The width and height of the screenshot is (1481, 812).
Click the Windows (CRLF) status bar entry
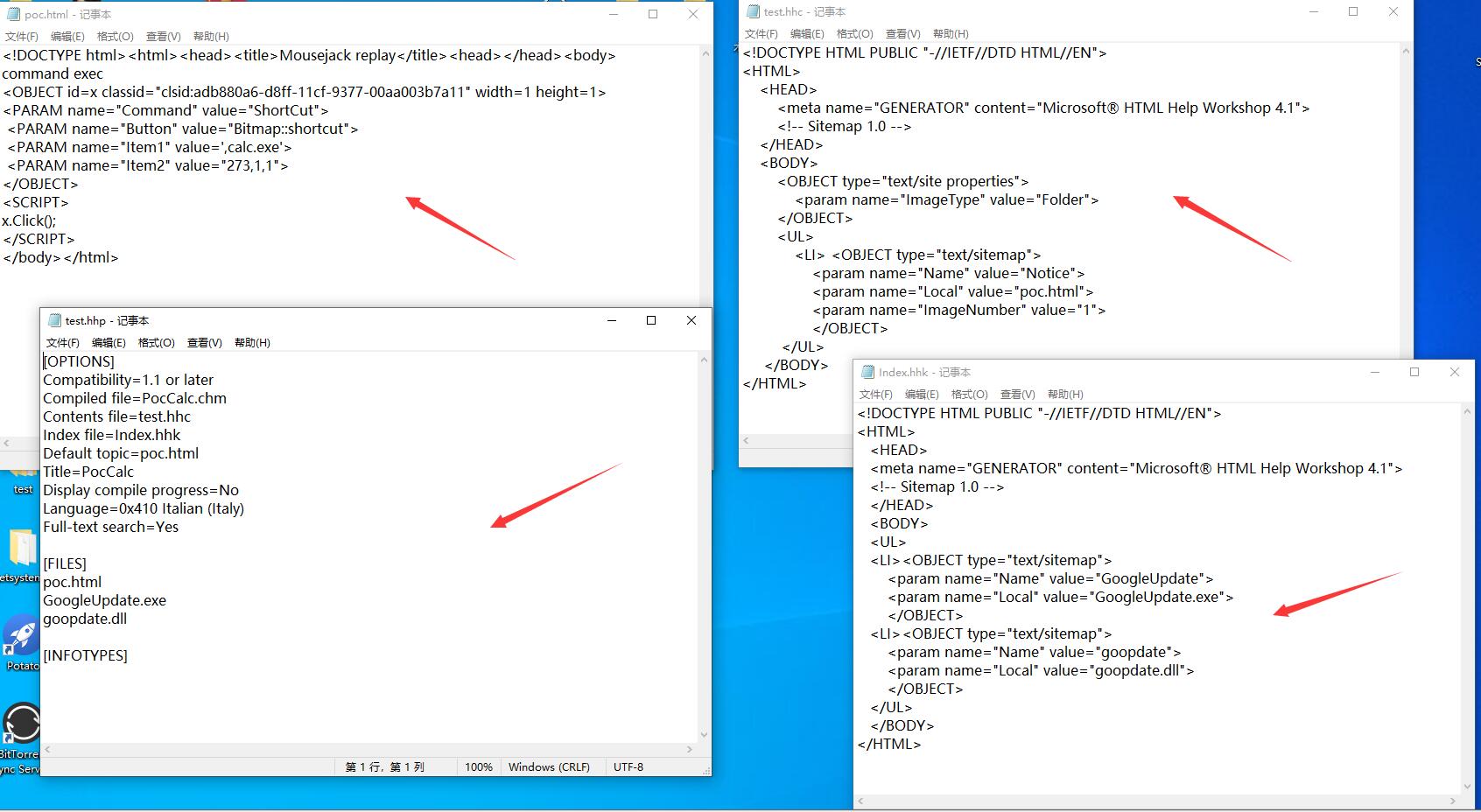[x=549, y=766]
